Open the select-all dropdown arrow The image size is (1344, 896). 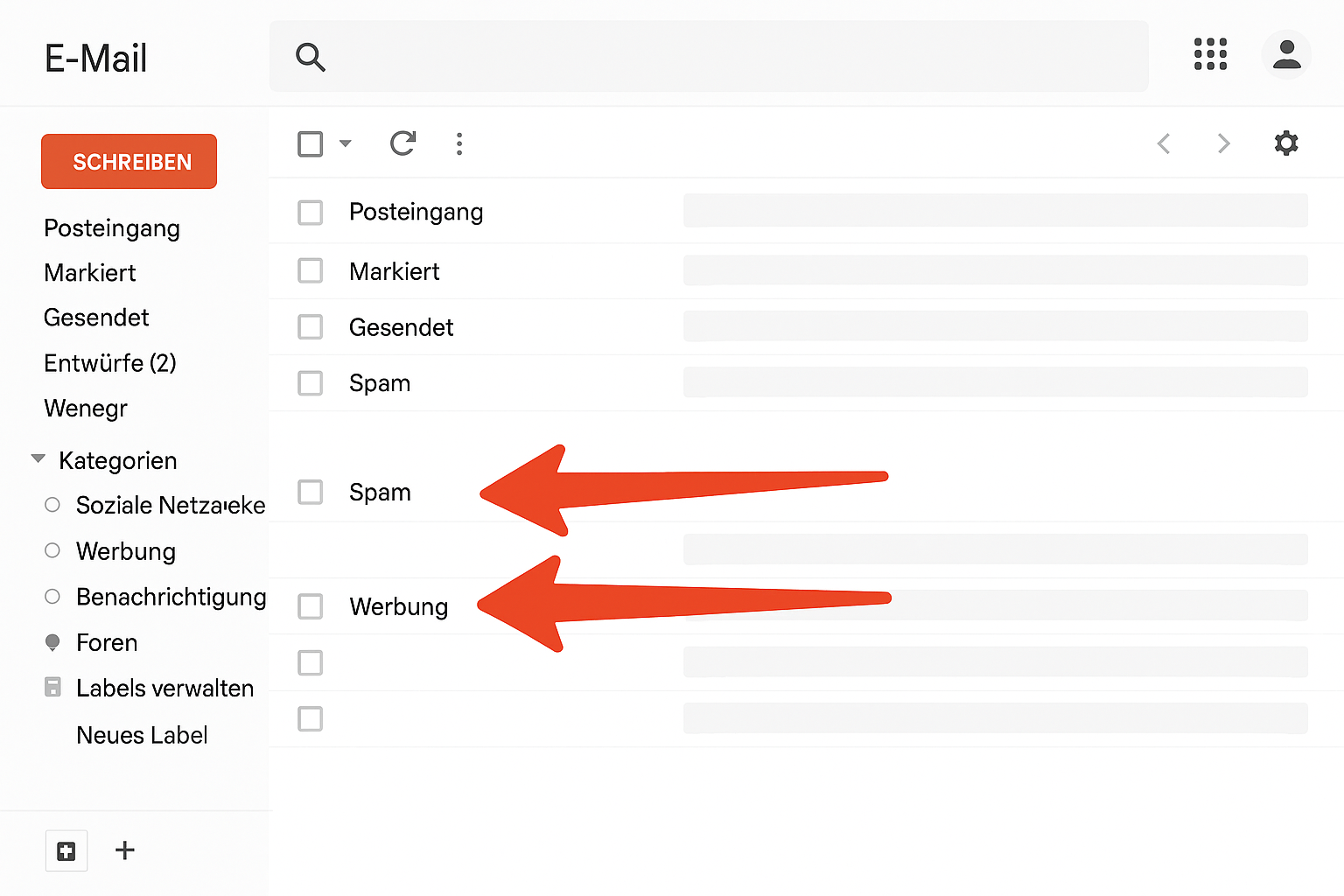[346, 143]
